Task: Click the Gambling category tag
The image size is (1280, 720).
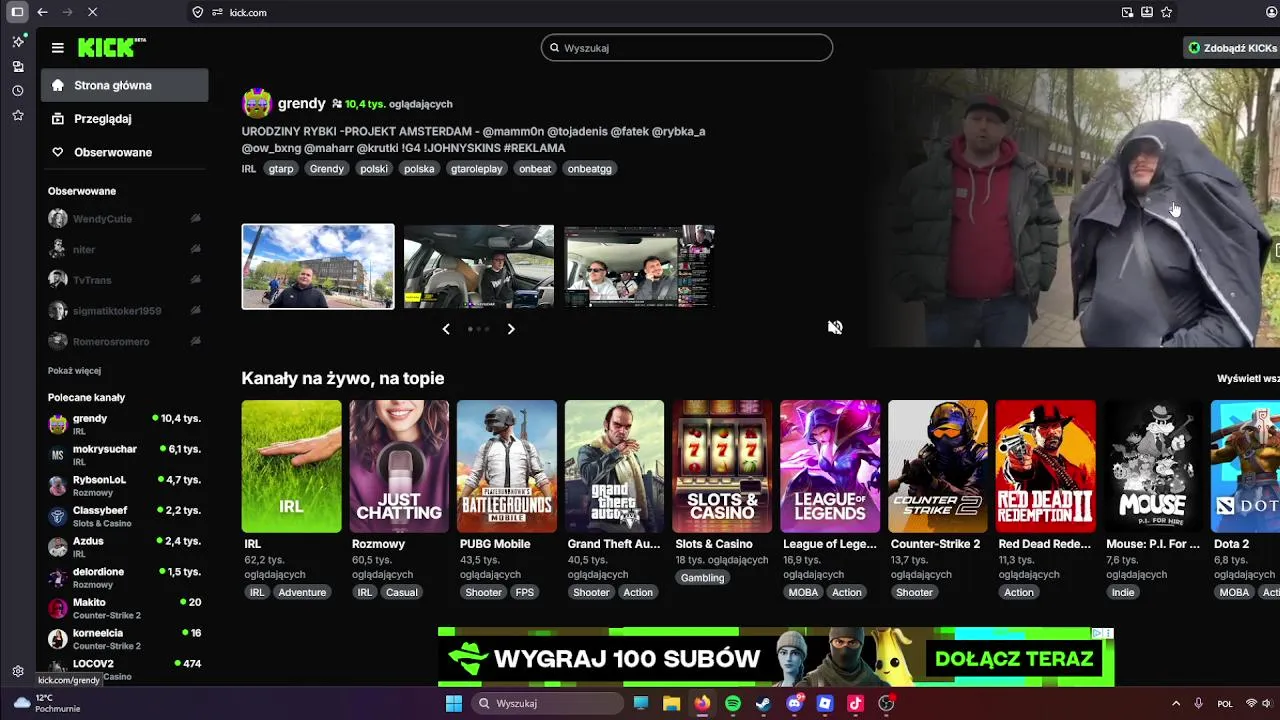Action: pyautogui.click(x=702, y=578)
